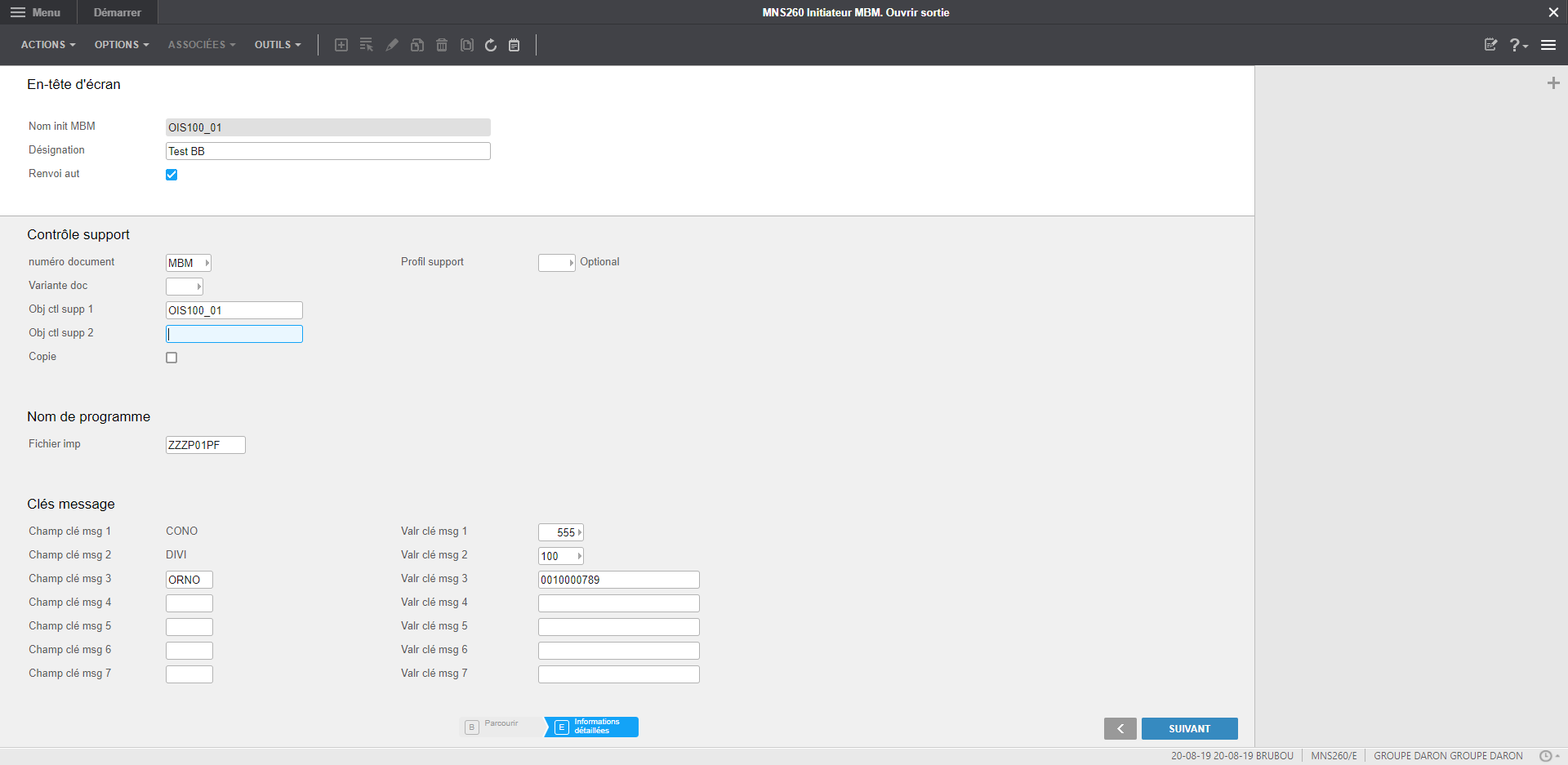Click the Display record icon with brackets

coord(466,45)
